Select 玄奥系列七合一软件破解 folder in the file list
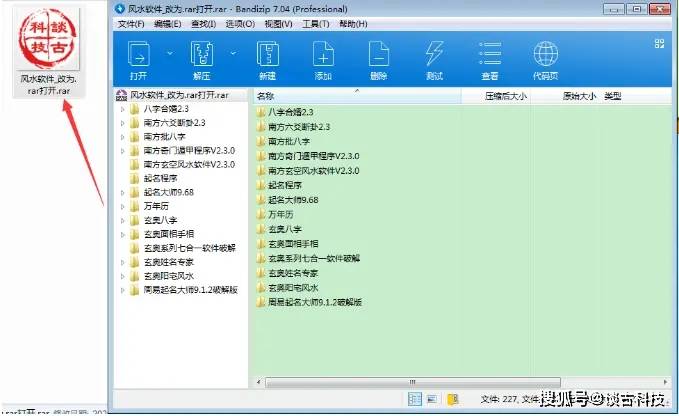Image resolution: width=679 pixels, height=416 pixels. [x=308, y=258]
